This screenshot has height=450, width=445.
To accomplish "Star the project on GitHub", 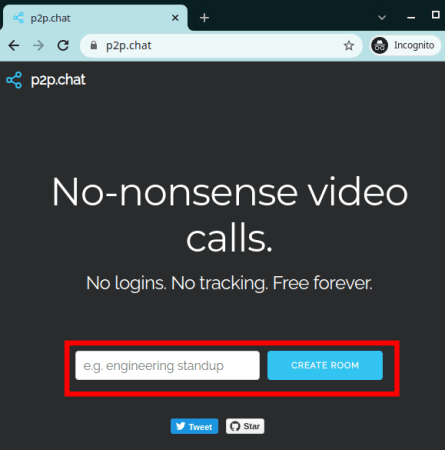I will coord(245,426).
